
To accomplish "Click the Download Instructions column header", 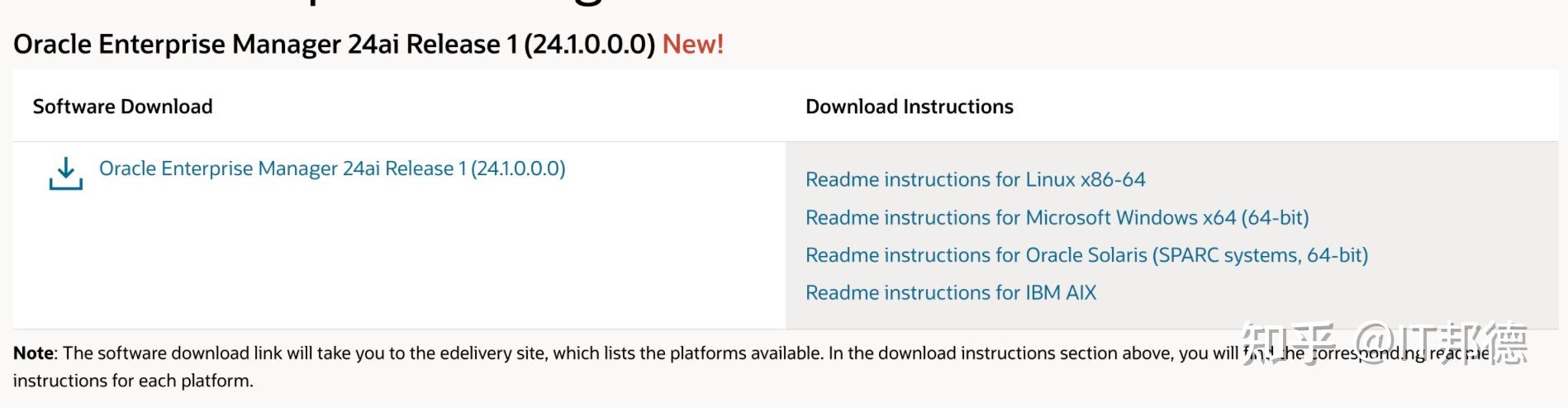I will [909, 107].
